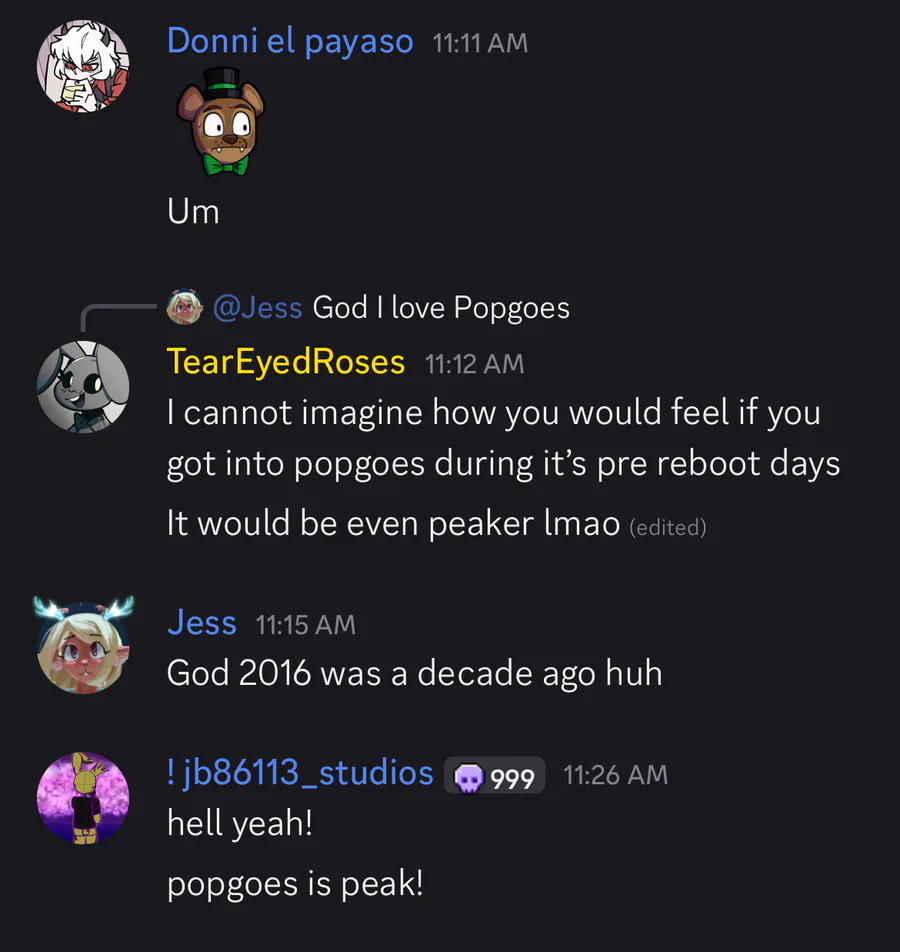The width and height of the screenshot is (900, 952).
Task: Click Jess's avatar with antler decoration
Action: 83,647
